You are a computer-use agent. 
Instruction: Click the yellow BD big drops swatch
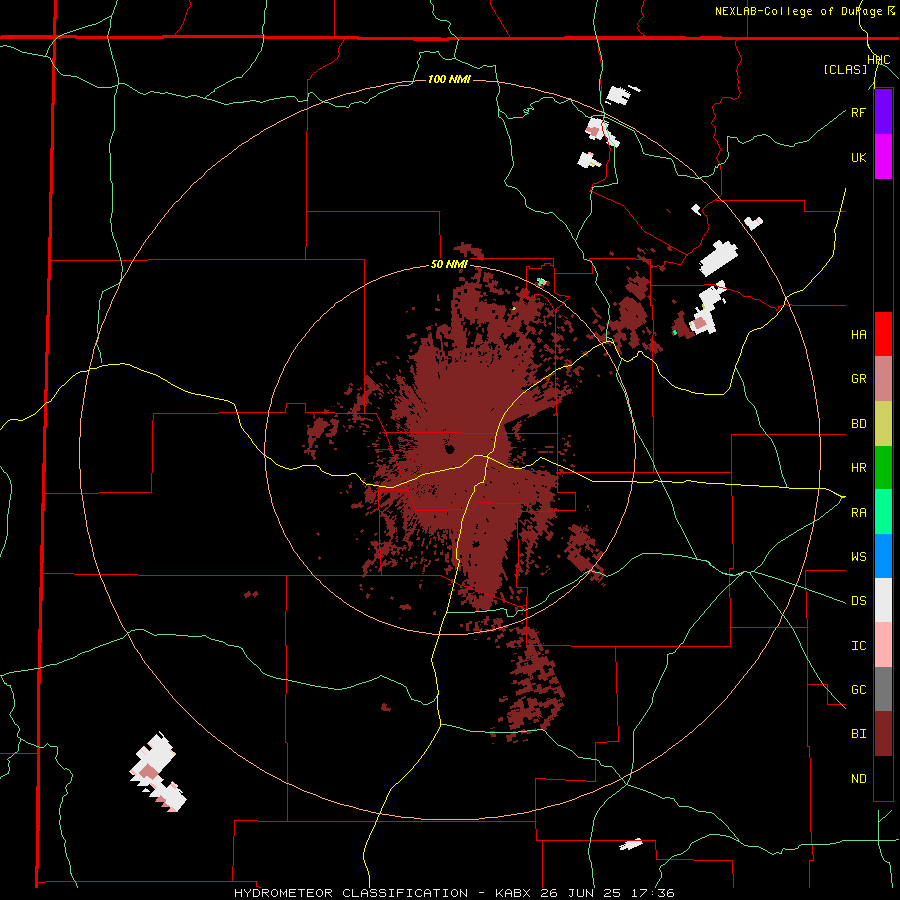[x=883, y=423]
